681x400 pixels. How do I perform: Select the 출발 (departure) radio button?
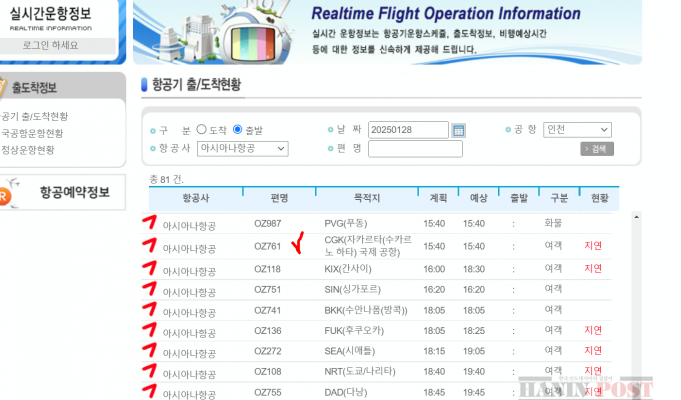pos(238,130)
